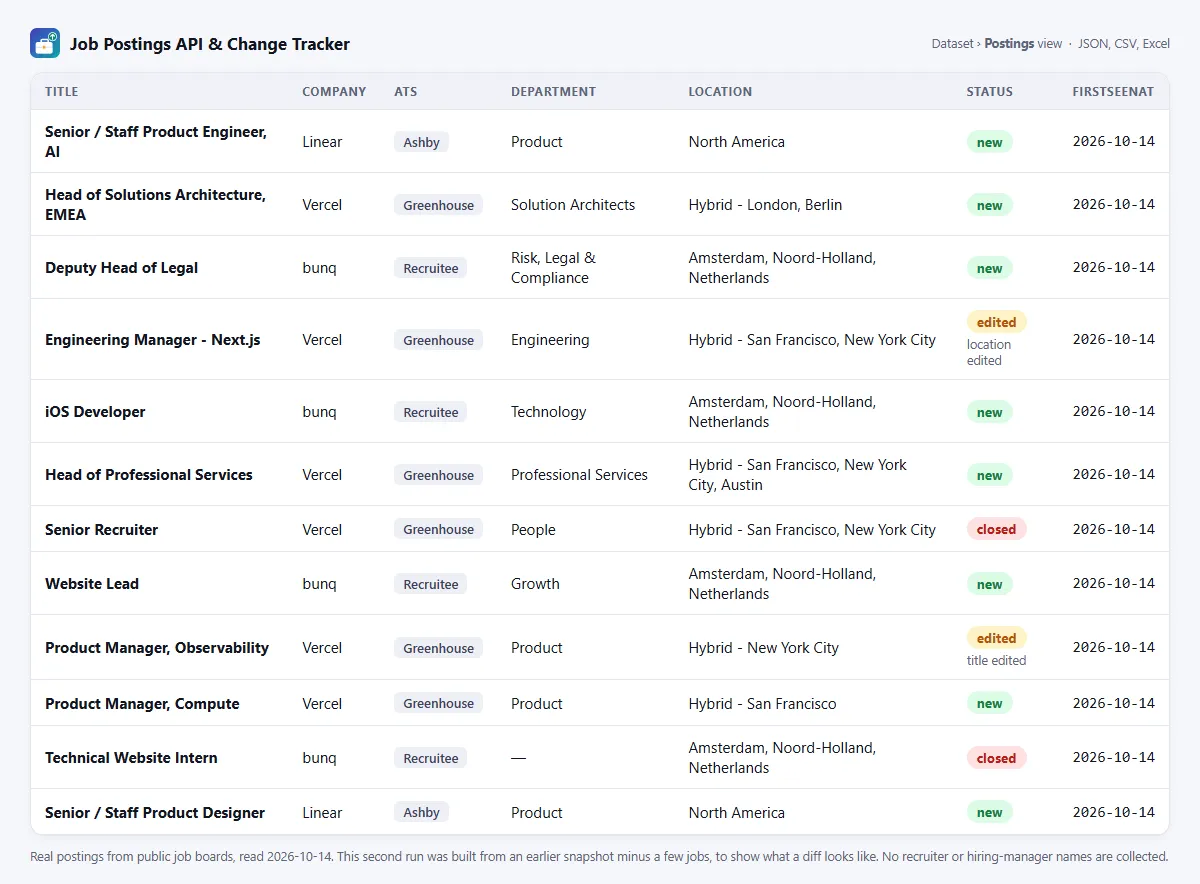Click 'edited' status badge for Engineering Manager row
Screen dimensions: 1200x884
click(x=996, y=322)
